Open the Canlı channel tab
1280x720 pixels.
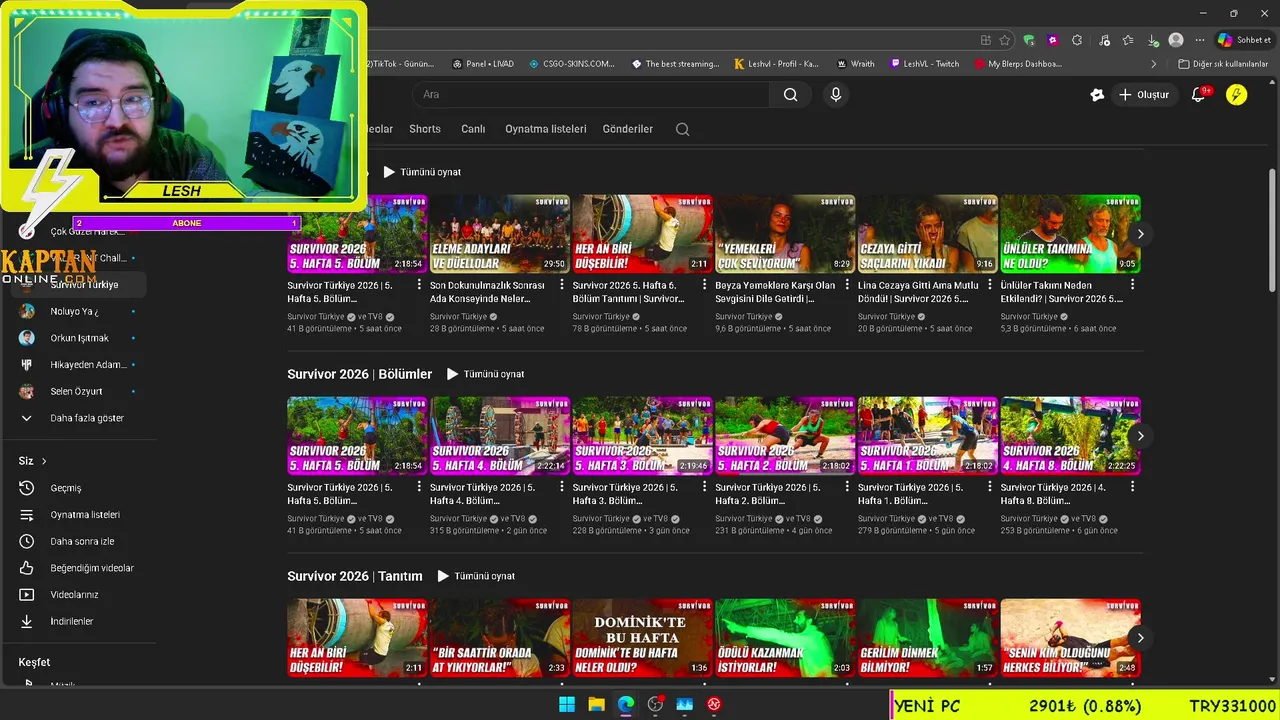tap(473, 129)
